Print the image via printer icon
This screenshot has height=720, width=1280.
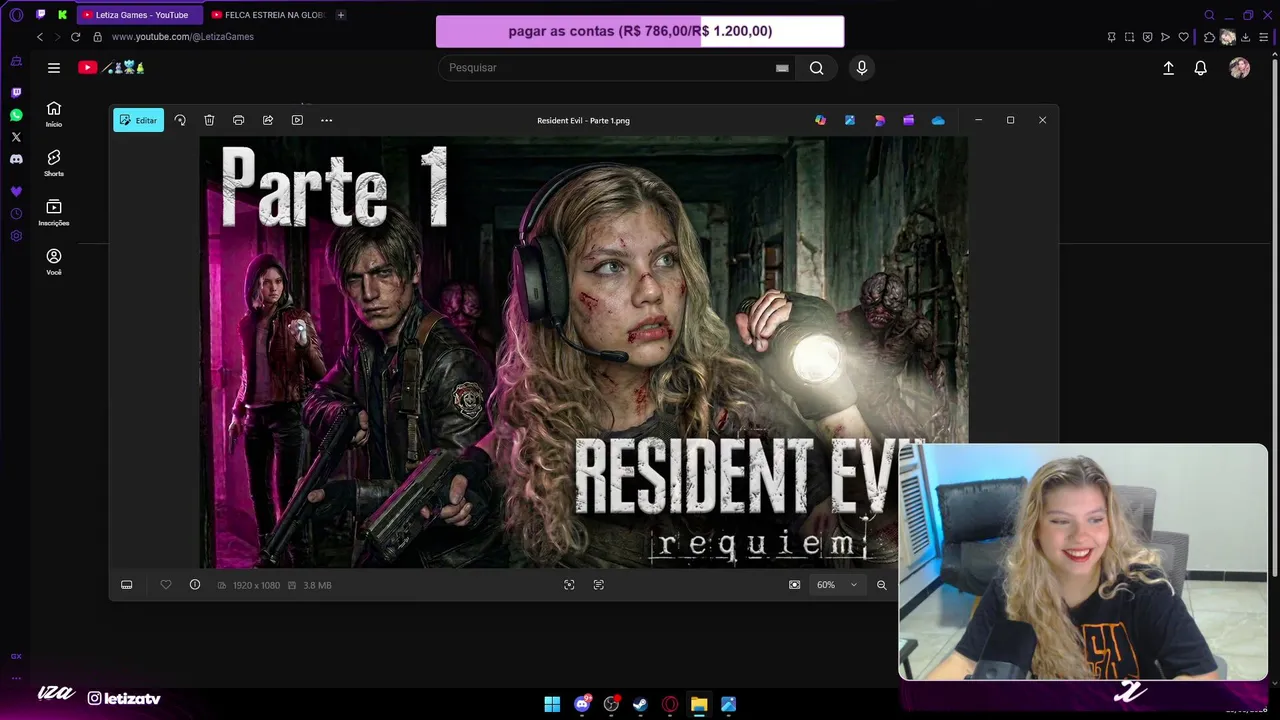click(x=238, y=120)
